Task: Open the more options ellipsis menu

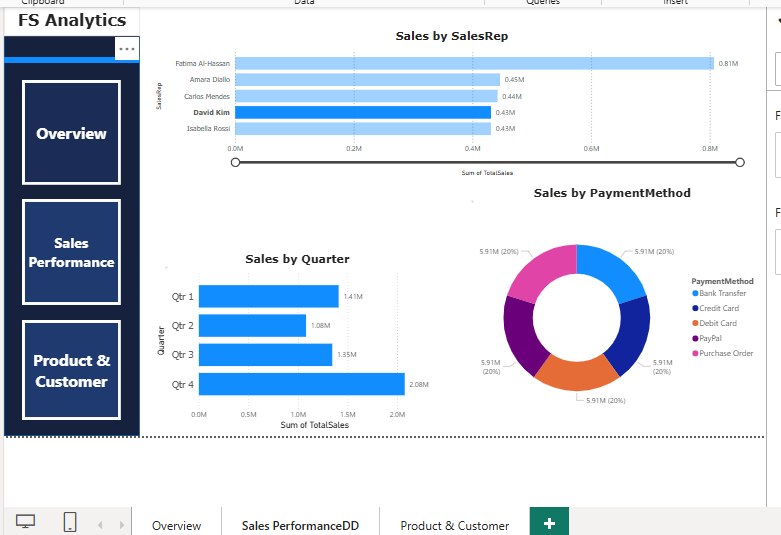Action: tap(127, 49)
